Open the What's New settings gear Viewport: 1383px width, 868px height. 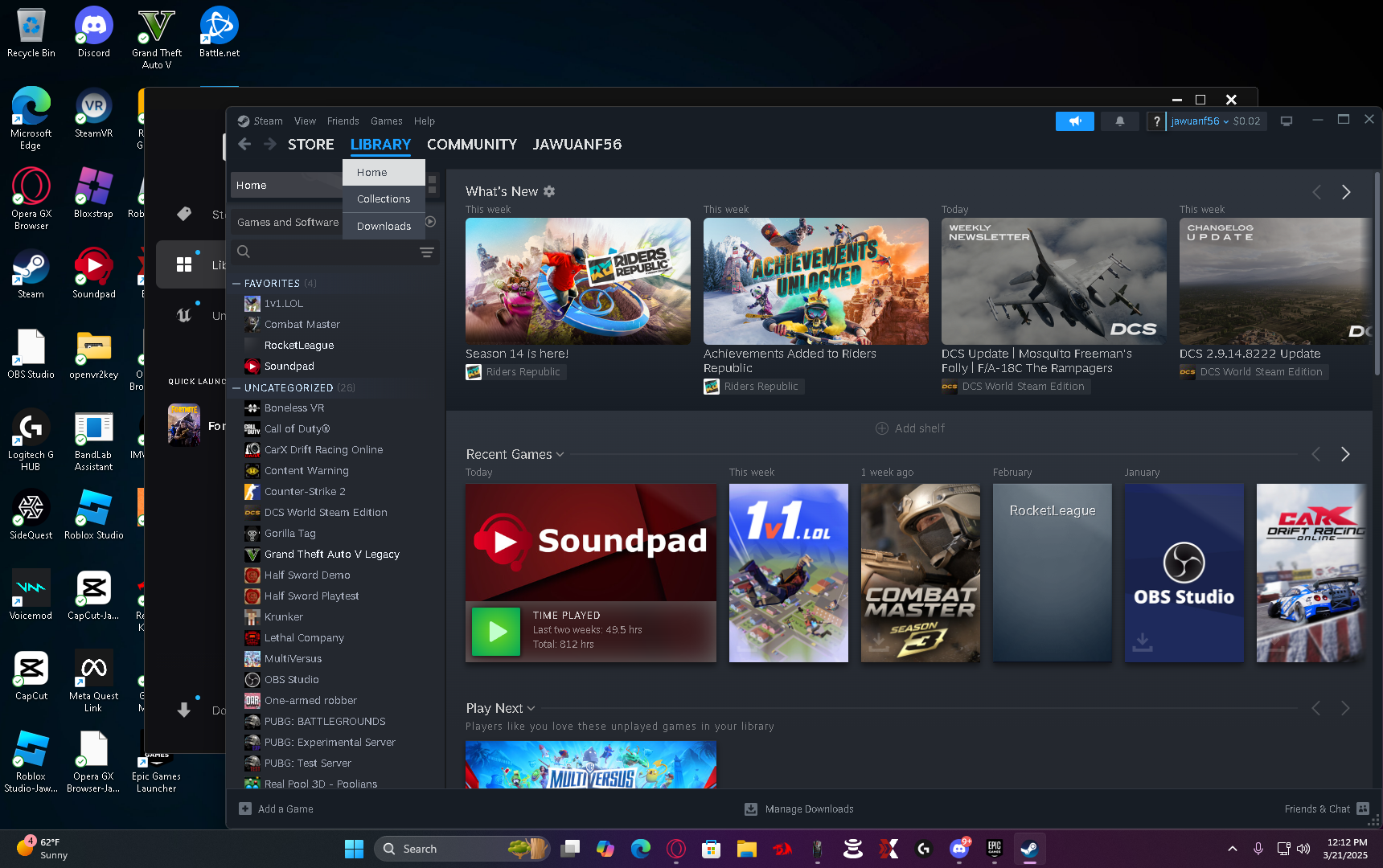549,191
